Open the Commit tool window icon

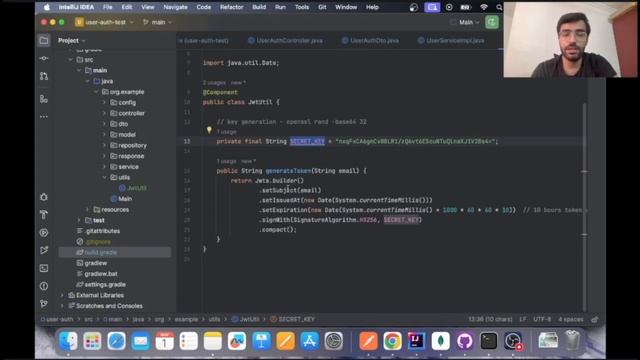(44, 58)
